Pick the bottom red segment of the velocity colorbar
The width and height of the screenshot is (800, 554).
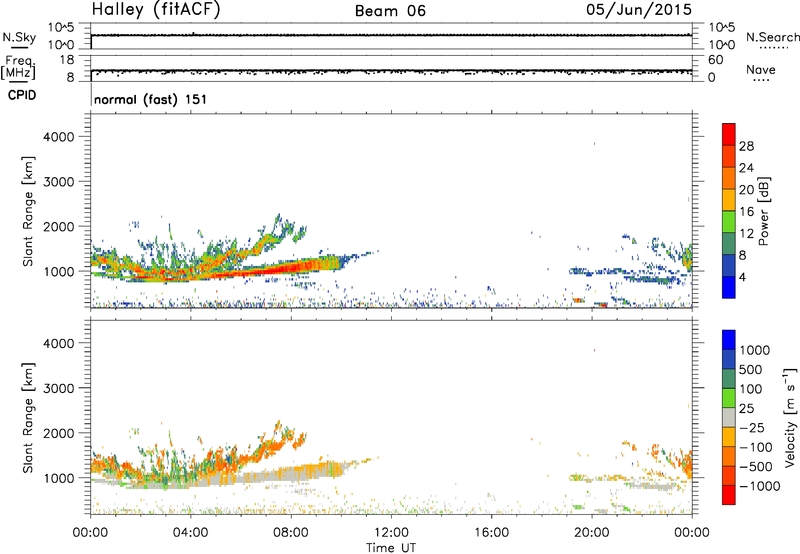(729, 495)
